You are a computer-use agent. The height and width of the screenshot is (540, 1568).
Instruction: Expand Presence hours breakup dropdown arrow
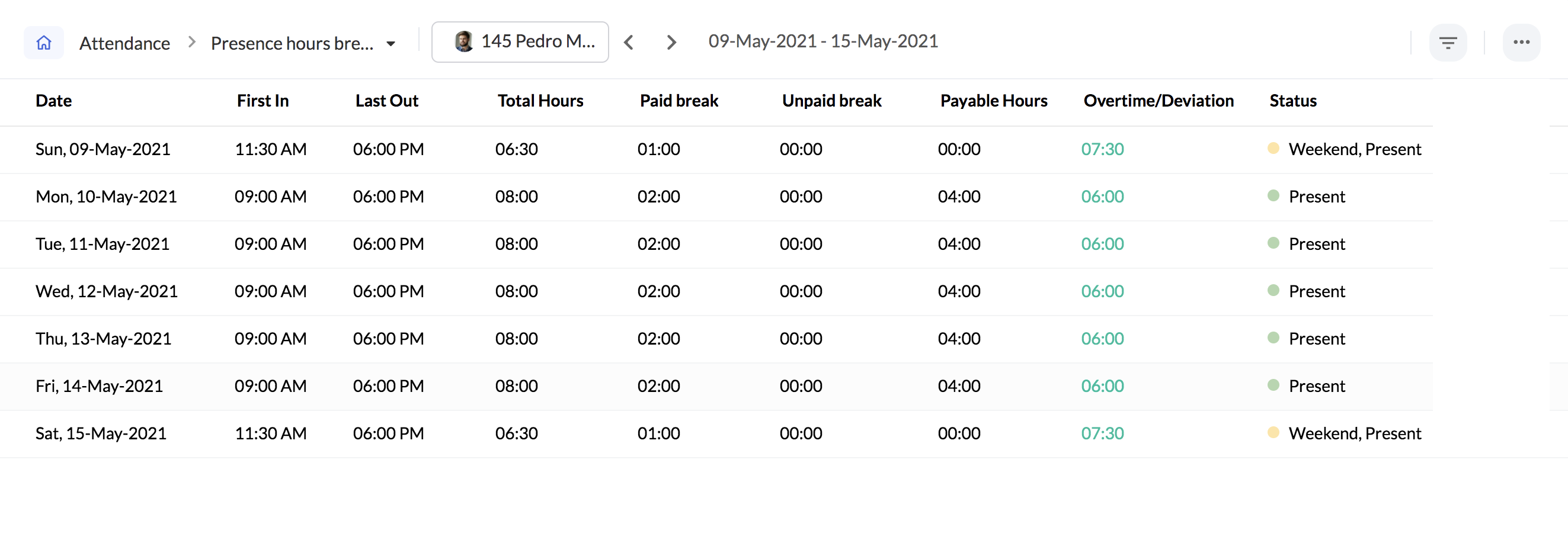click(x=391, y=44)
